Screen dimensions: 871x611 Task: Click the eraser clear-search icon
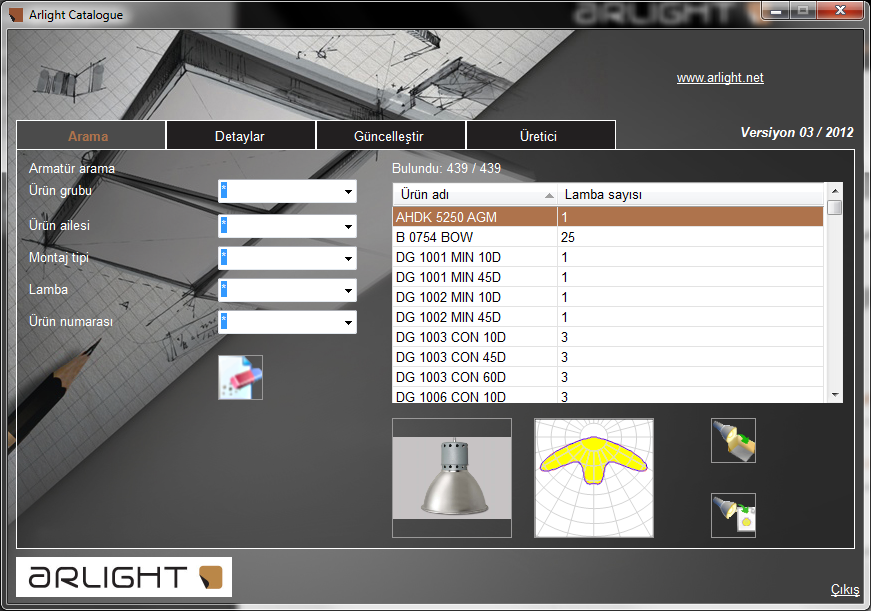241,378
